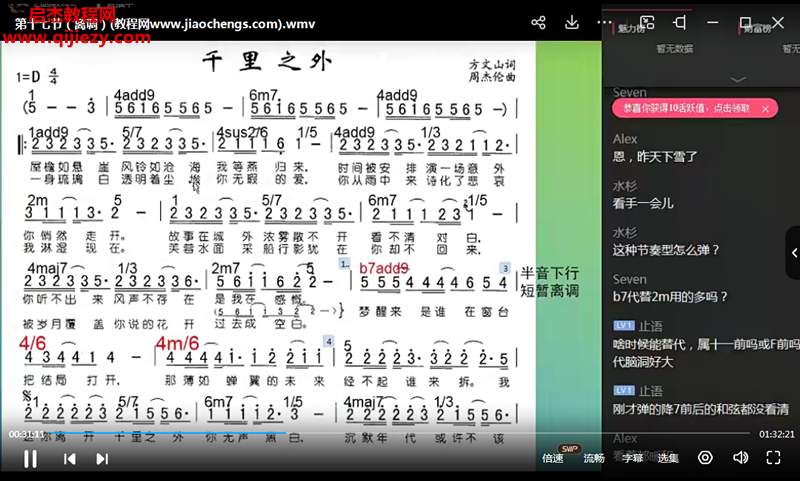
Task: Click the total duration 01:32:21 label
Action: click(777, 434)
